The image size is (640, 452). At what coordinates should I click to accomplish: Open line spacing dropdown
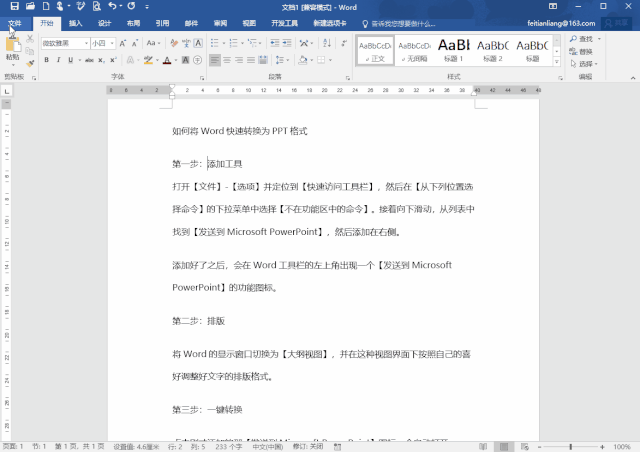[282, 60]
